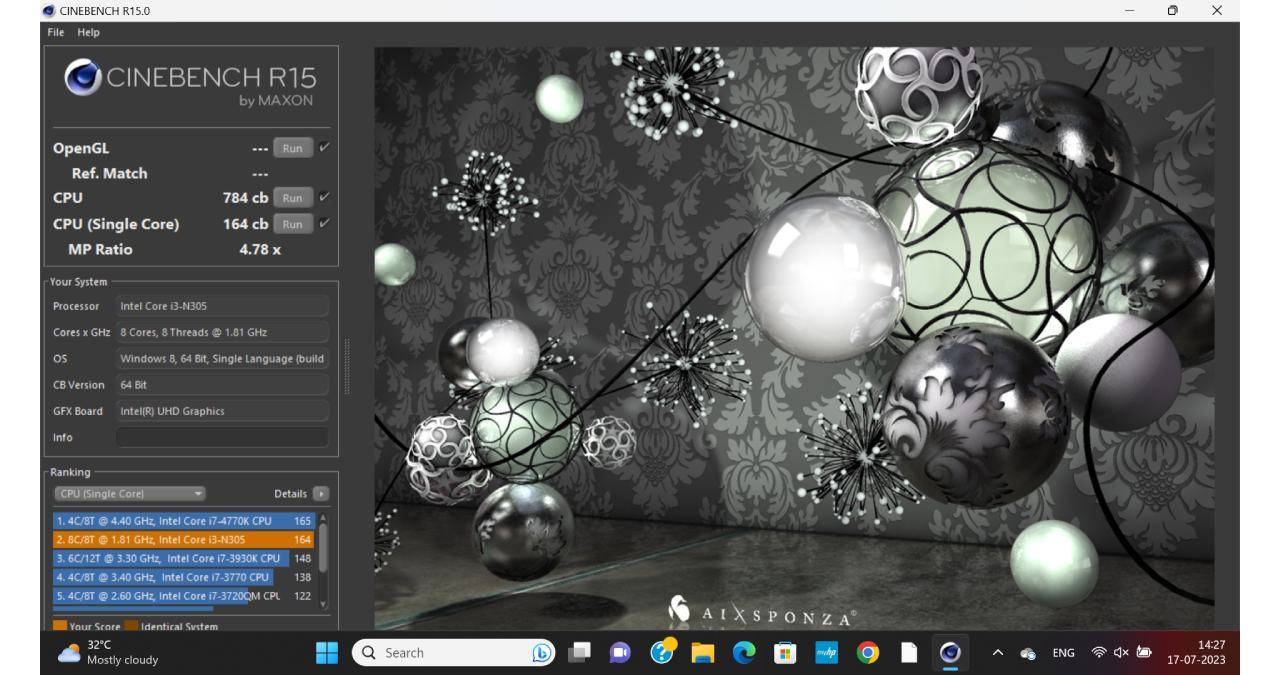Open Microsoft Edge from taskbar
1280x675 pixels.
(x=744, y=653)
